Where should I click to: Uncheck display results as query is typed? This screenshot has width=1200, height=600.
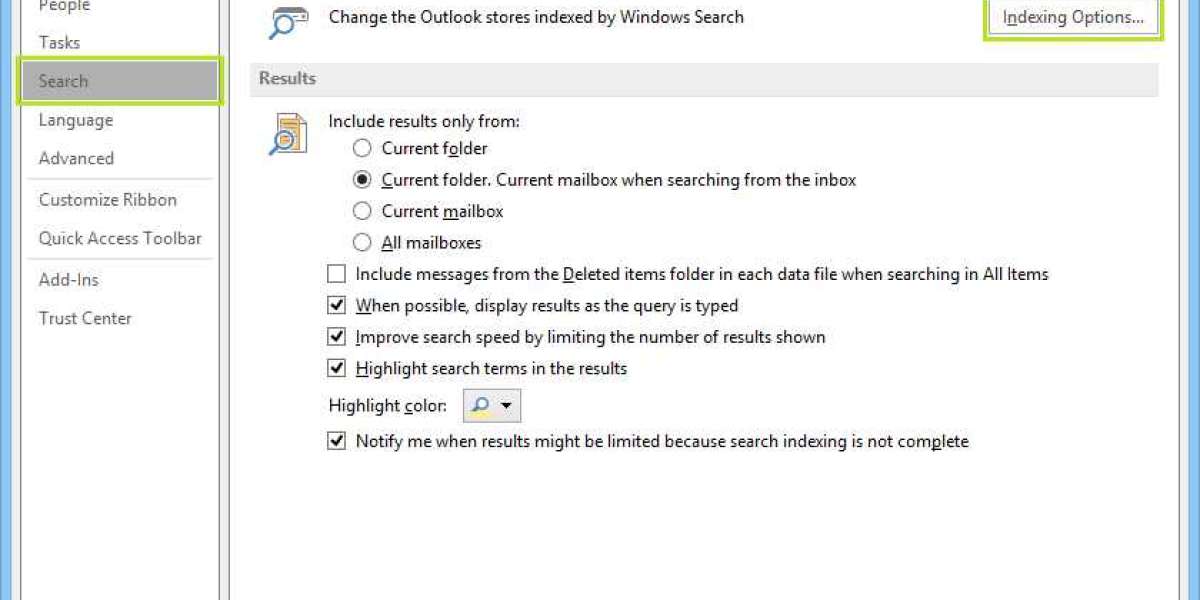pyautogui.click(x=337, y=305)
